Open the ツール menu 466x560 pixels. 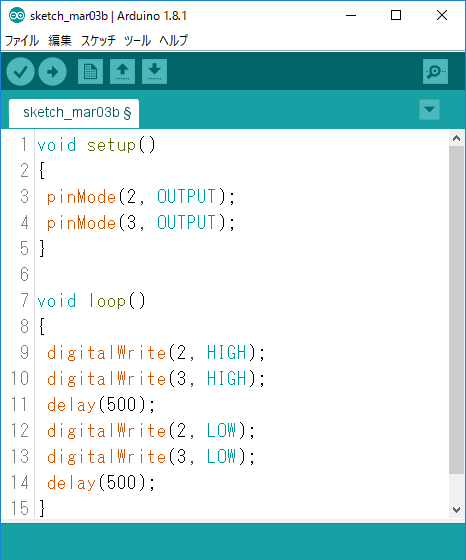click(x=137, y=40)
